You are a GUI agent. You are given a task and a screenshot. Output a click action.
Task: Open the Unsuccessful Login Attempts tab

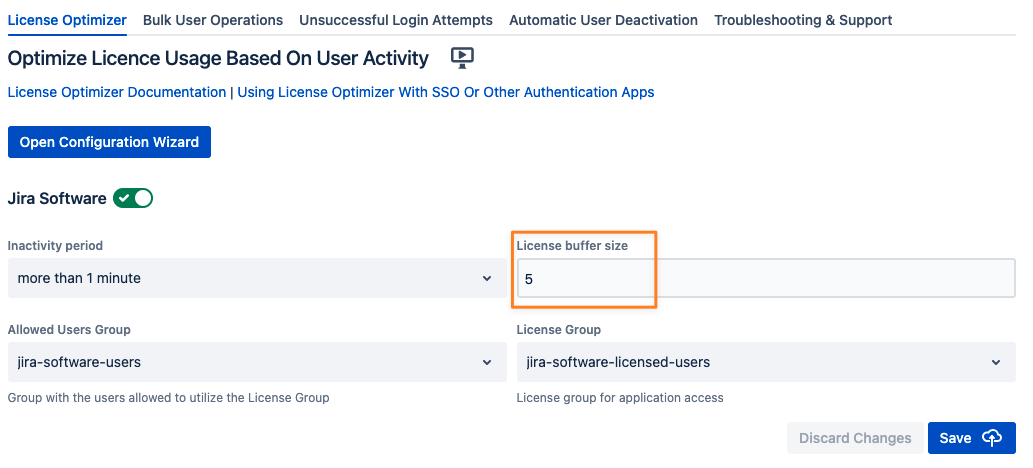[396, 20]
